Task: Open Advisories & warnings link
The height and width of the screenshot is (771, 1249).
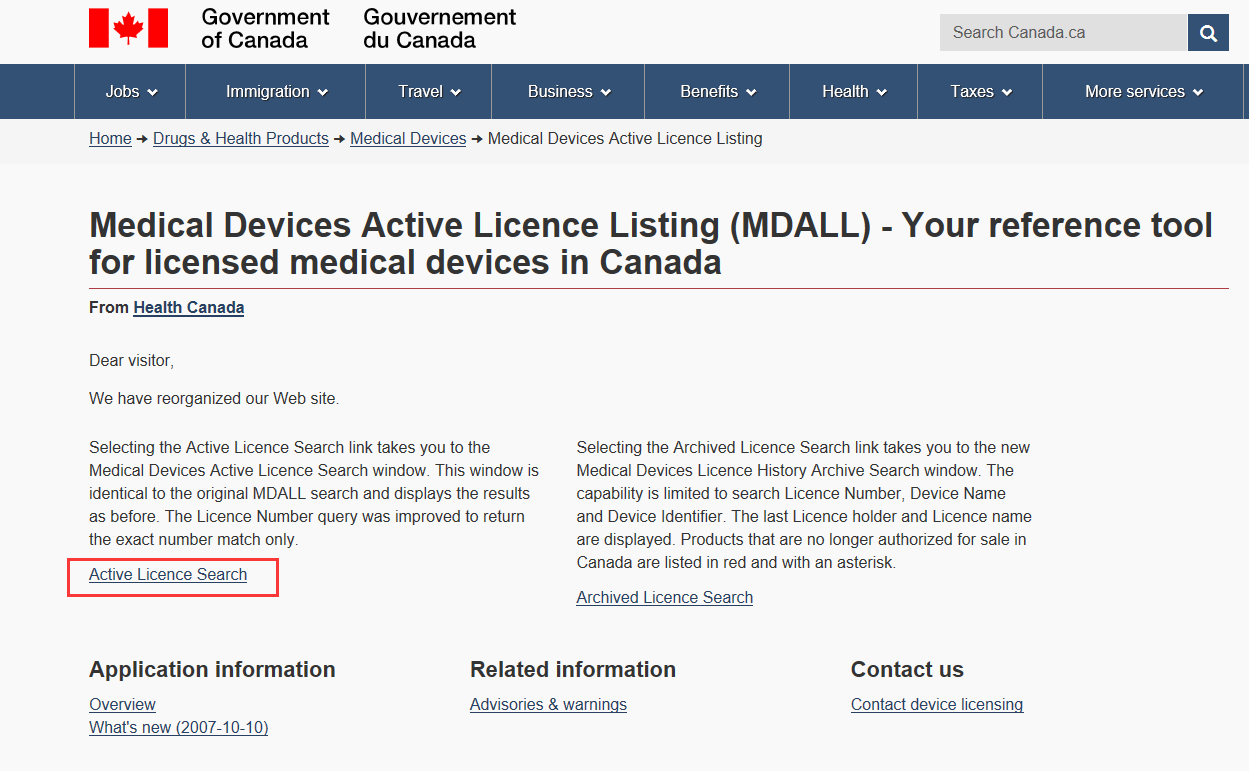Action: point(548,705)
